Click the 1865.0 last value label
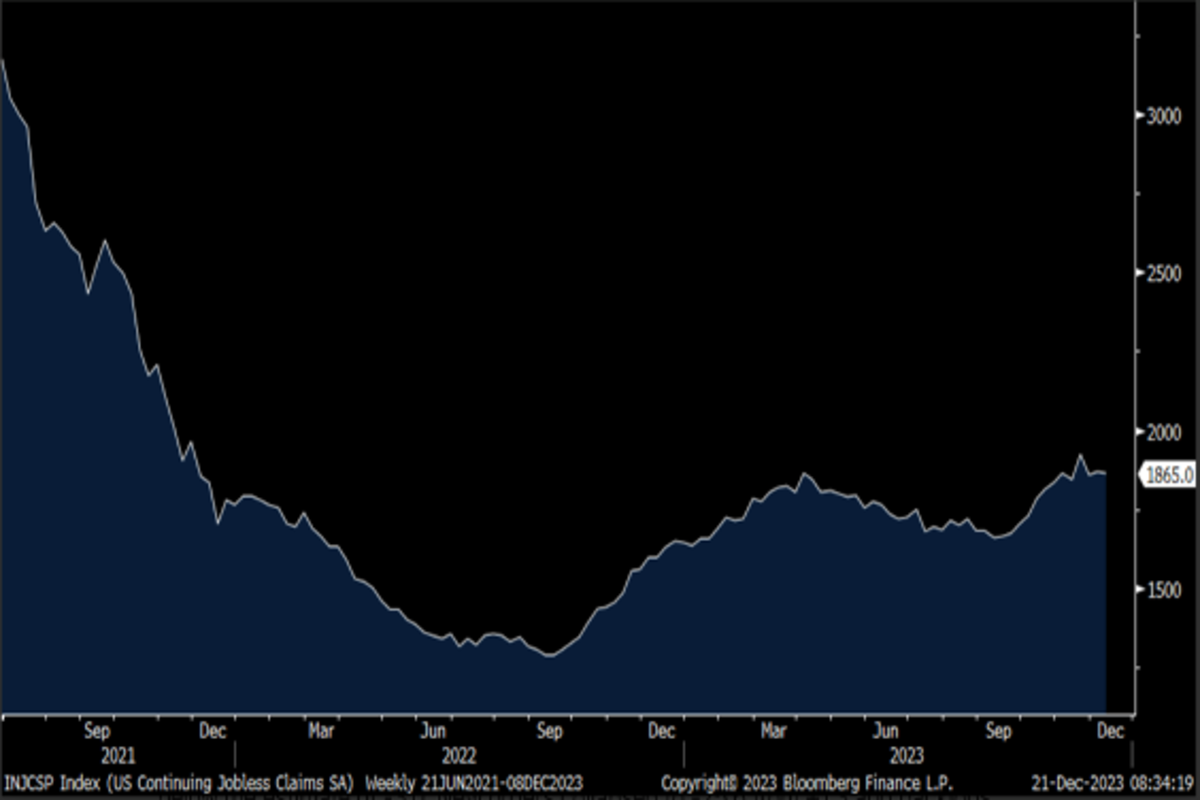This screenshot has height=800, width=1200. coord(1168,475)
